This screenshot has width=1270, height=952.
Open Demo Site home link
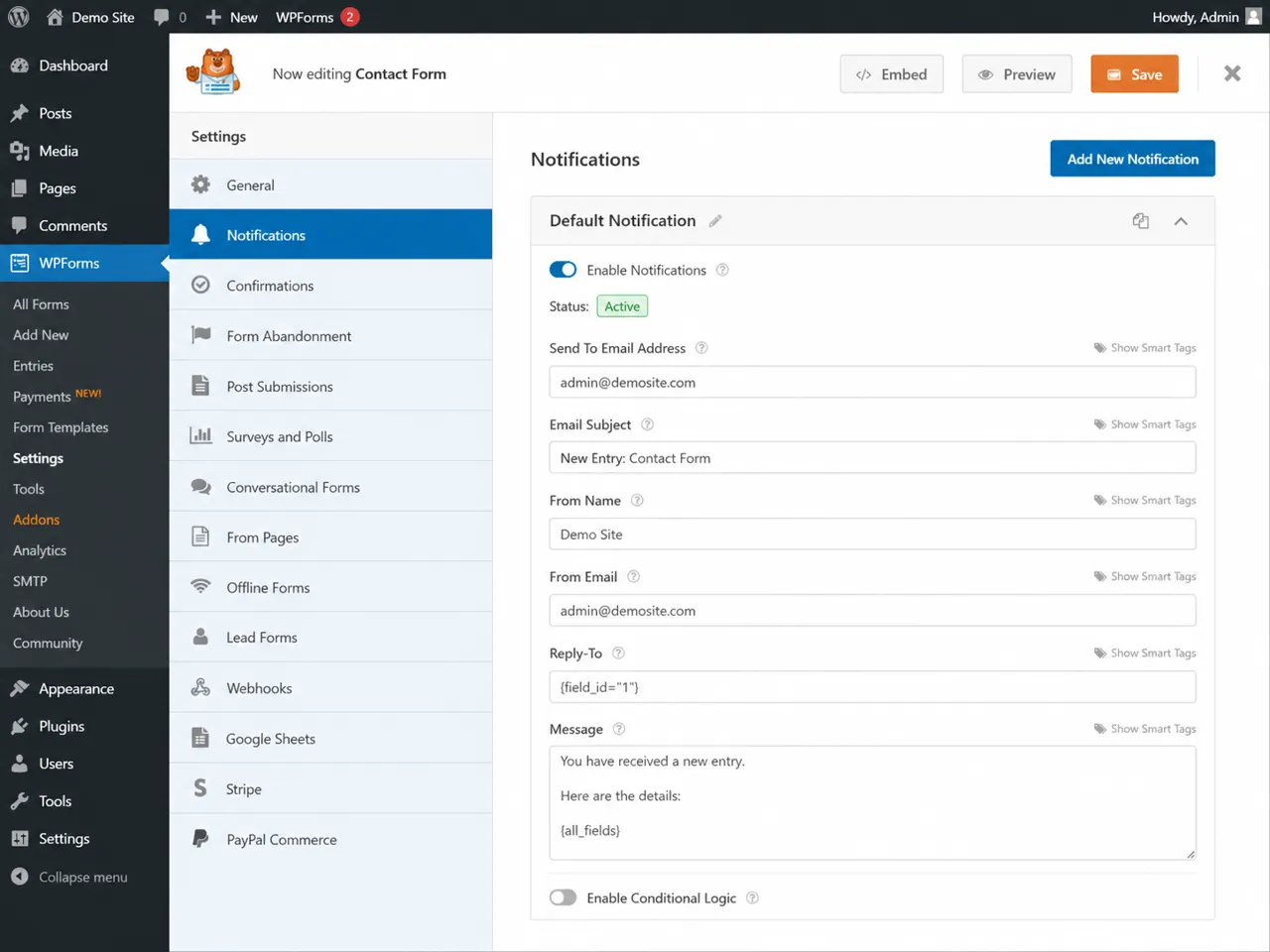pos(90,17)
